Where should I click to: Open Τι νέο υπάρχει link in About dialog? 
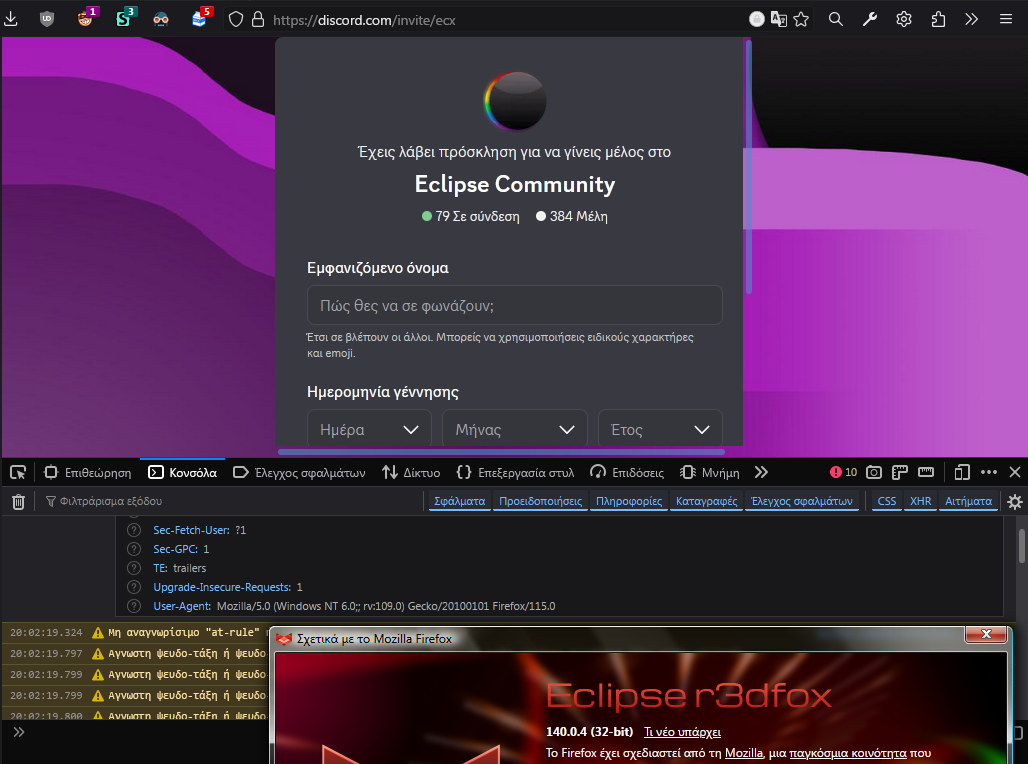[x=682, y=732]
